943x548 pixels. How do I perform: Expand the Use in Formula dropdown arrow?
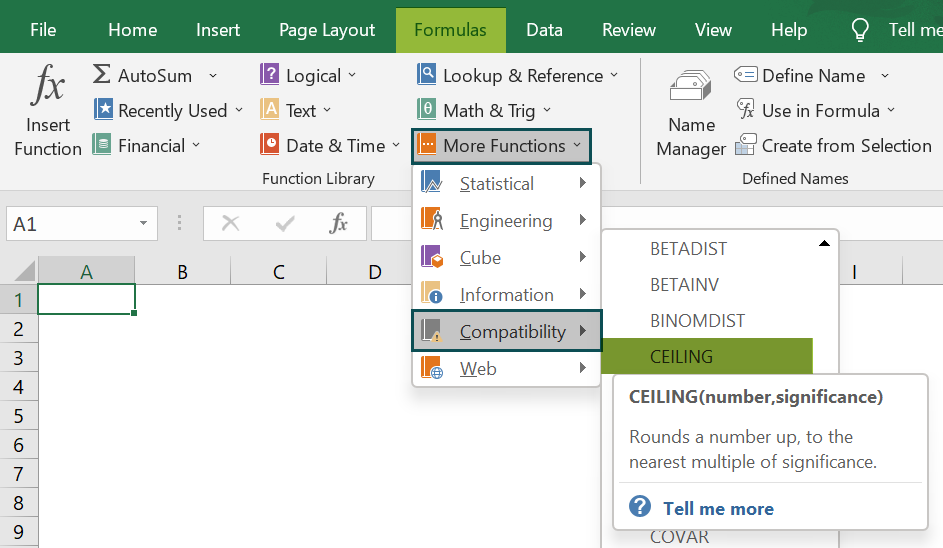(x=891, y=110)
